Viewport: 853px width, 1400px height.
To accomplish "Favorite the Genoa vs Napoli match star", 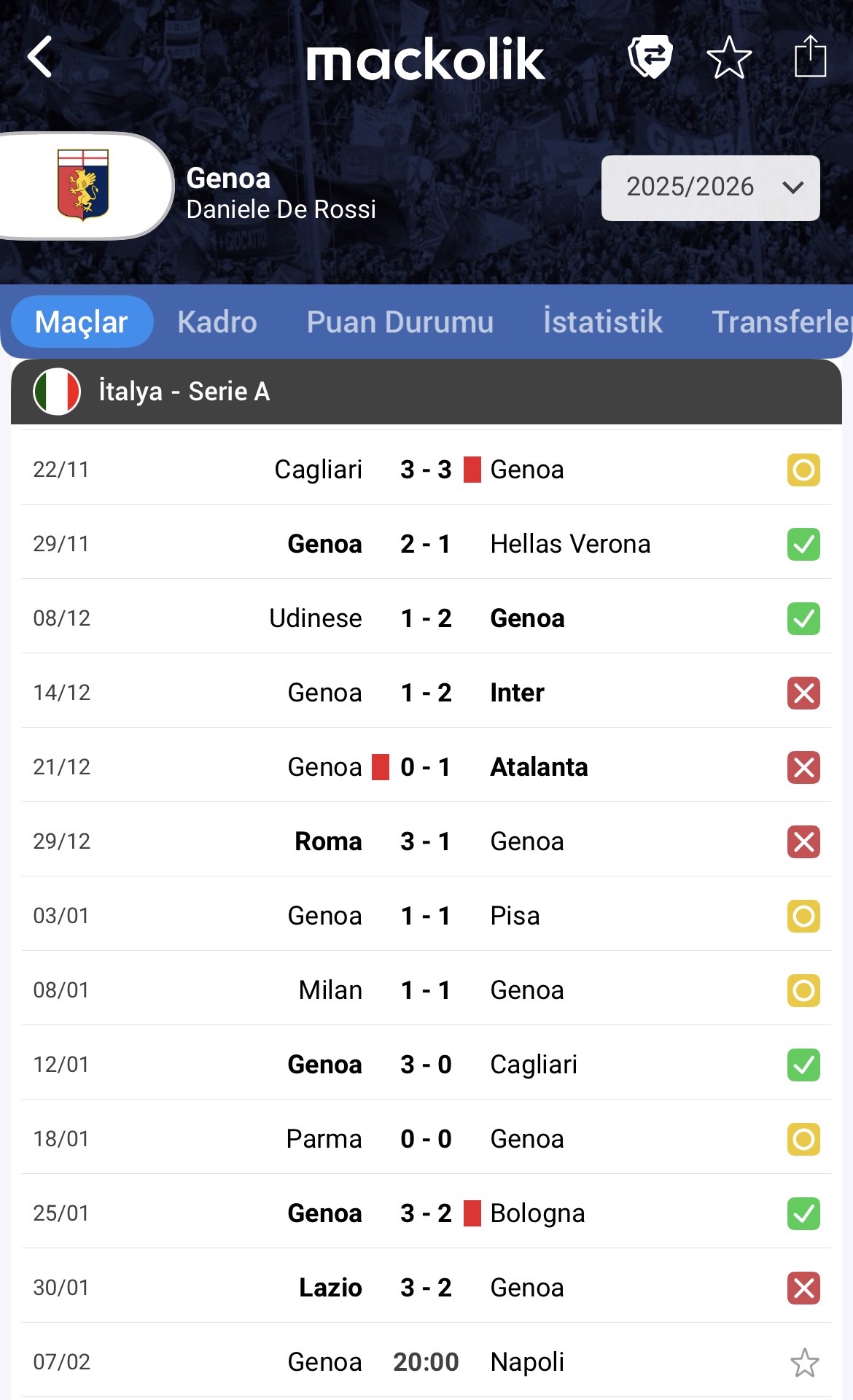I will [804, 1362].
